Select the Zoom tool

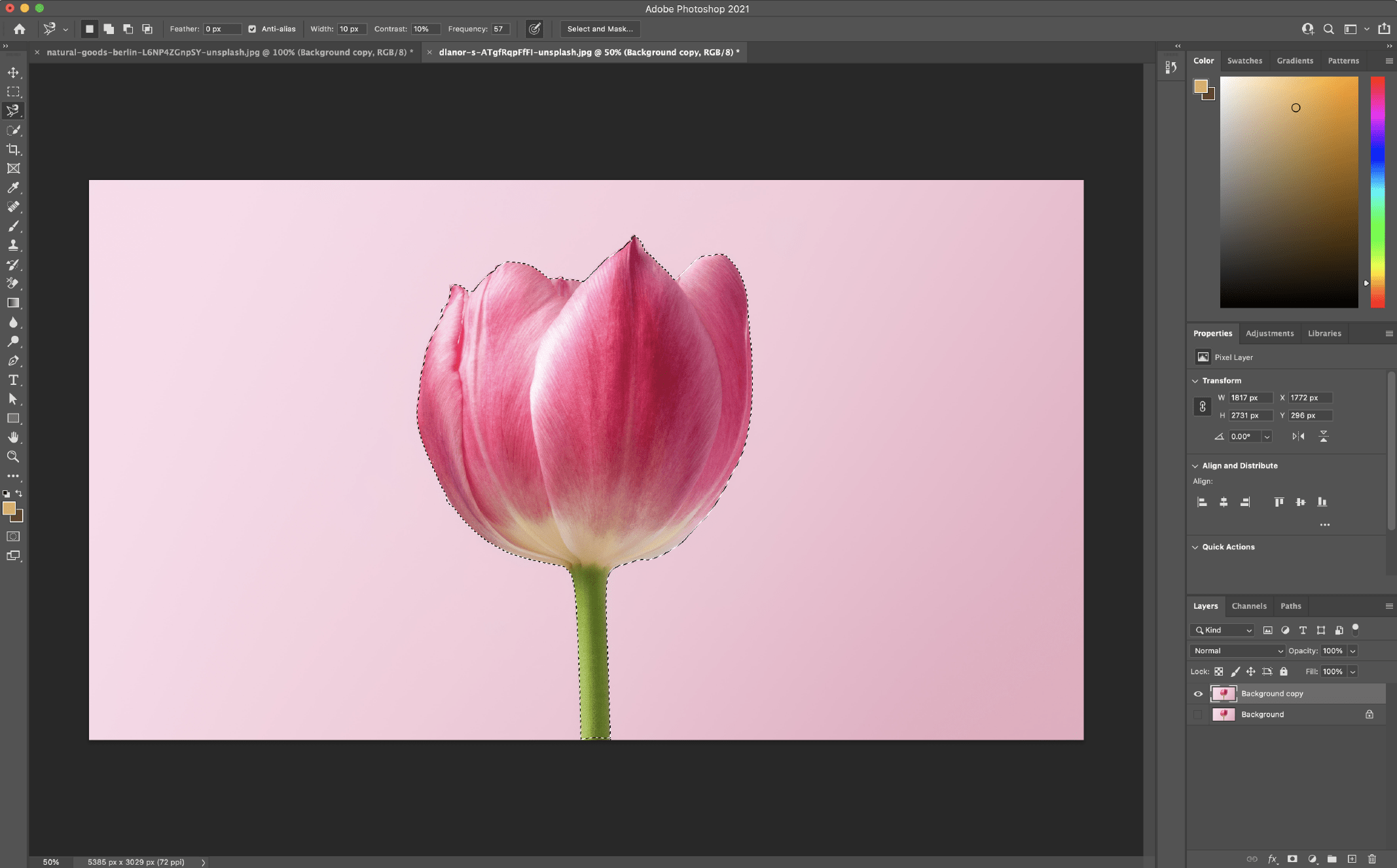point(13,457)
